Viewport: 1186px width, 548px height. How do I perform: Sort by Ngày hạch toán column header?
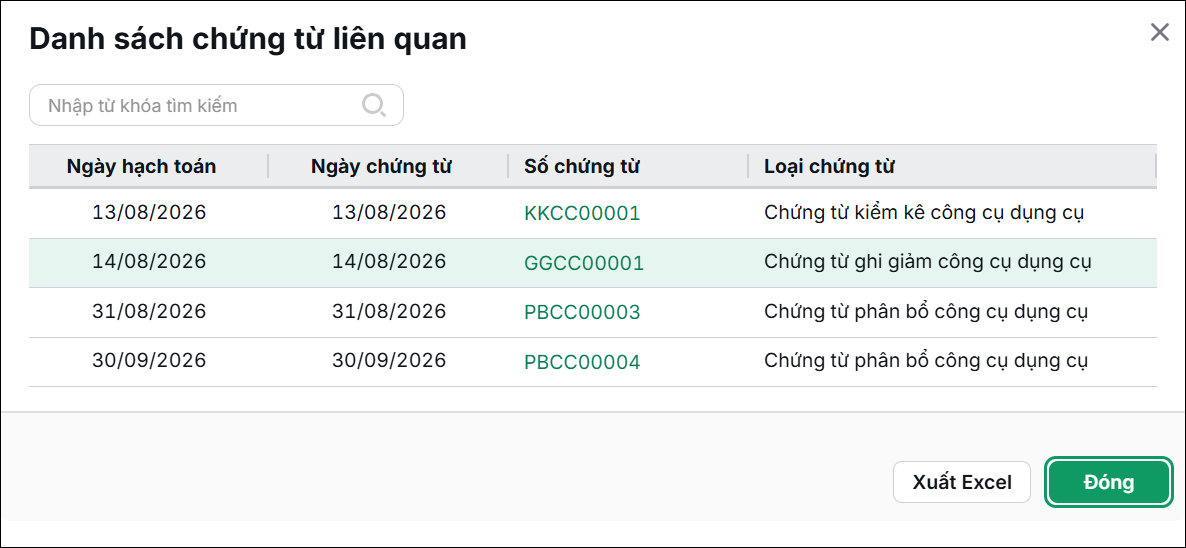[141, 166]
